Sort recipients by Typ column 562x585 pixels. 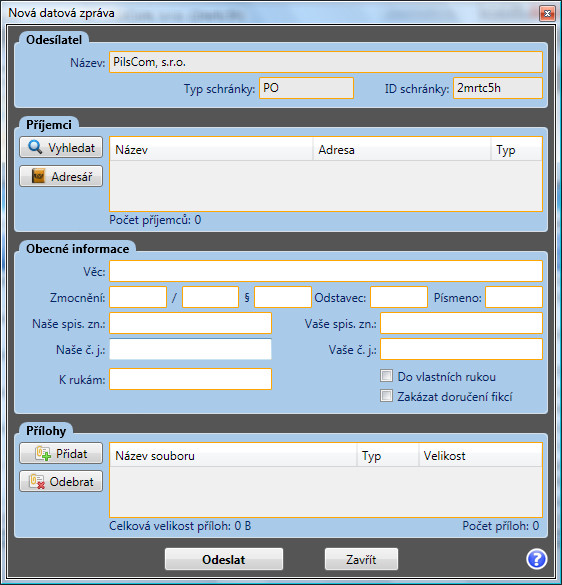(516, 150)
